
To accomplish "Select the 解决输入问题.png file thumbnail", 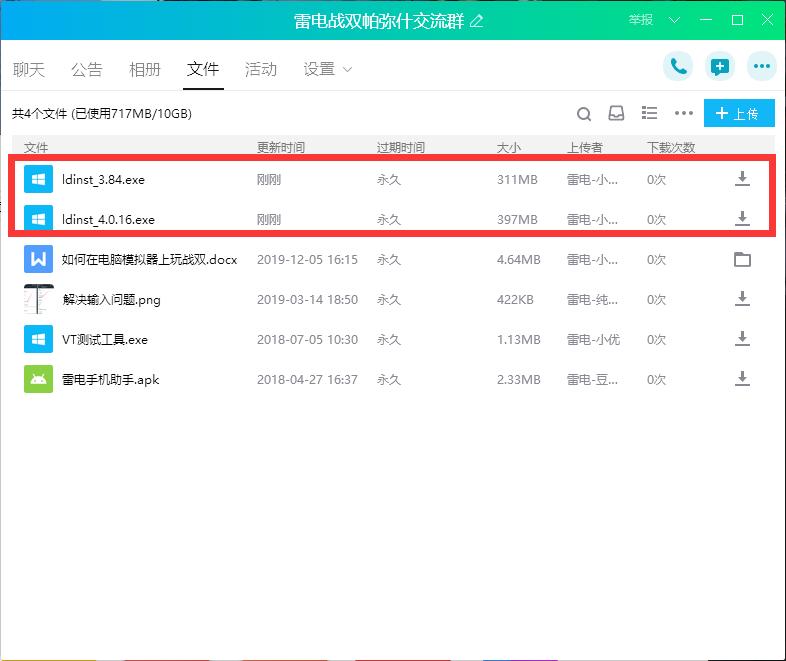I will (x=38, y=299).
